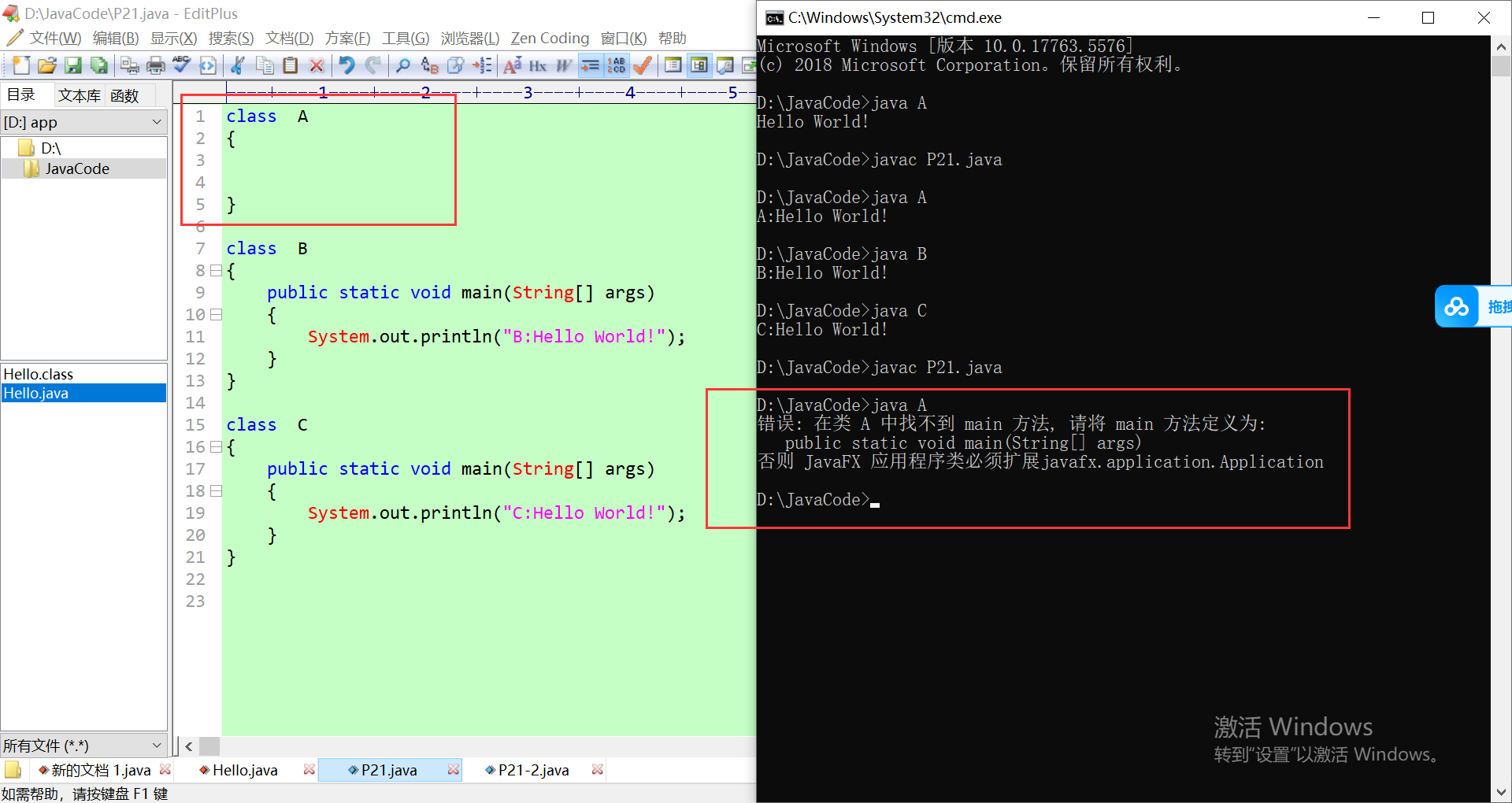Maximize the cmd.exe window
Viewport: 1512px width, 803px height.
[x=1428, y=17]
